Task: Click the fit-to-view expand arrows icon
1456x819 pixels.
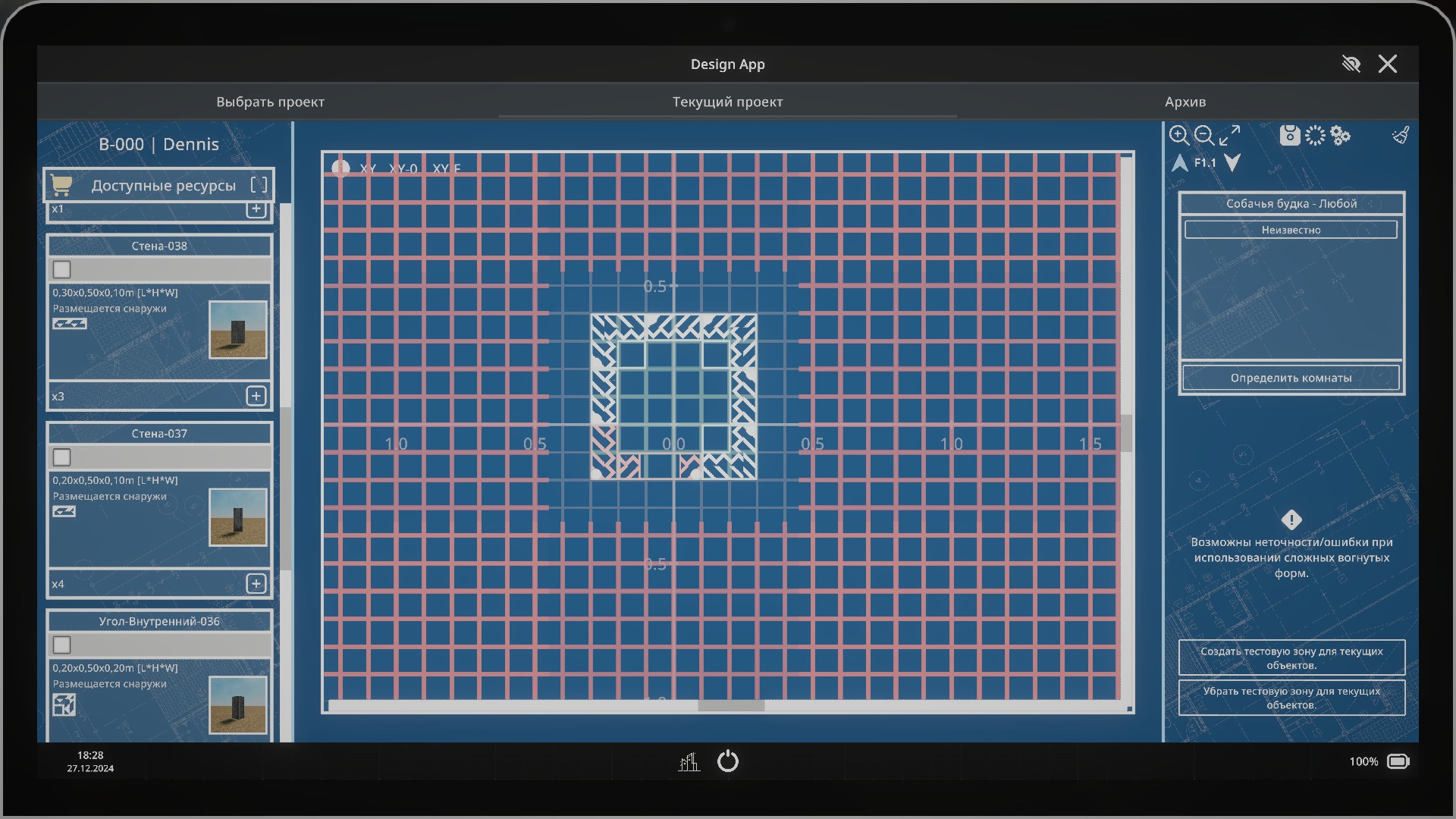Action: (1229, 136)
